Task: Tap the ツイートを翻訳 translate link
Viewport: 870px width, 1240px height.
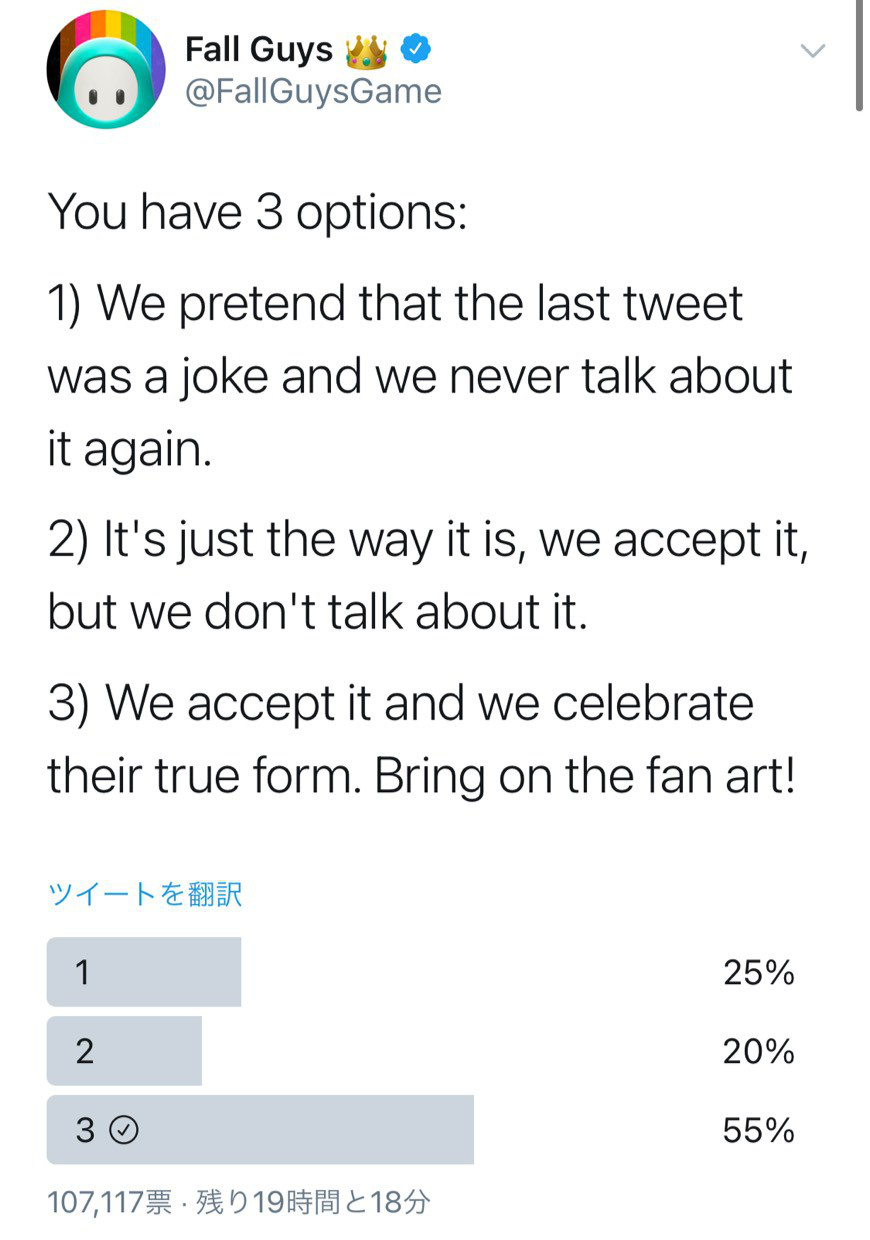Action: 145,894
